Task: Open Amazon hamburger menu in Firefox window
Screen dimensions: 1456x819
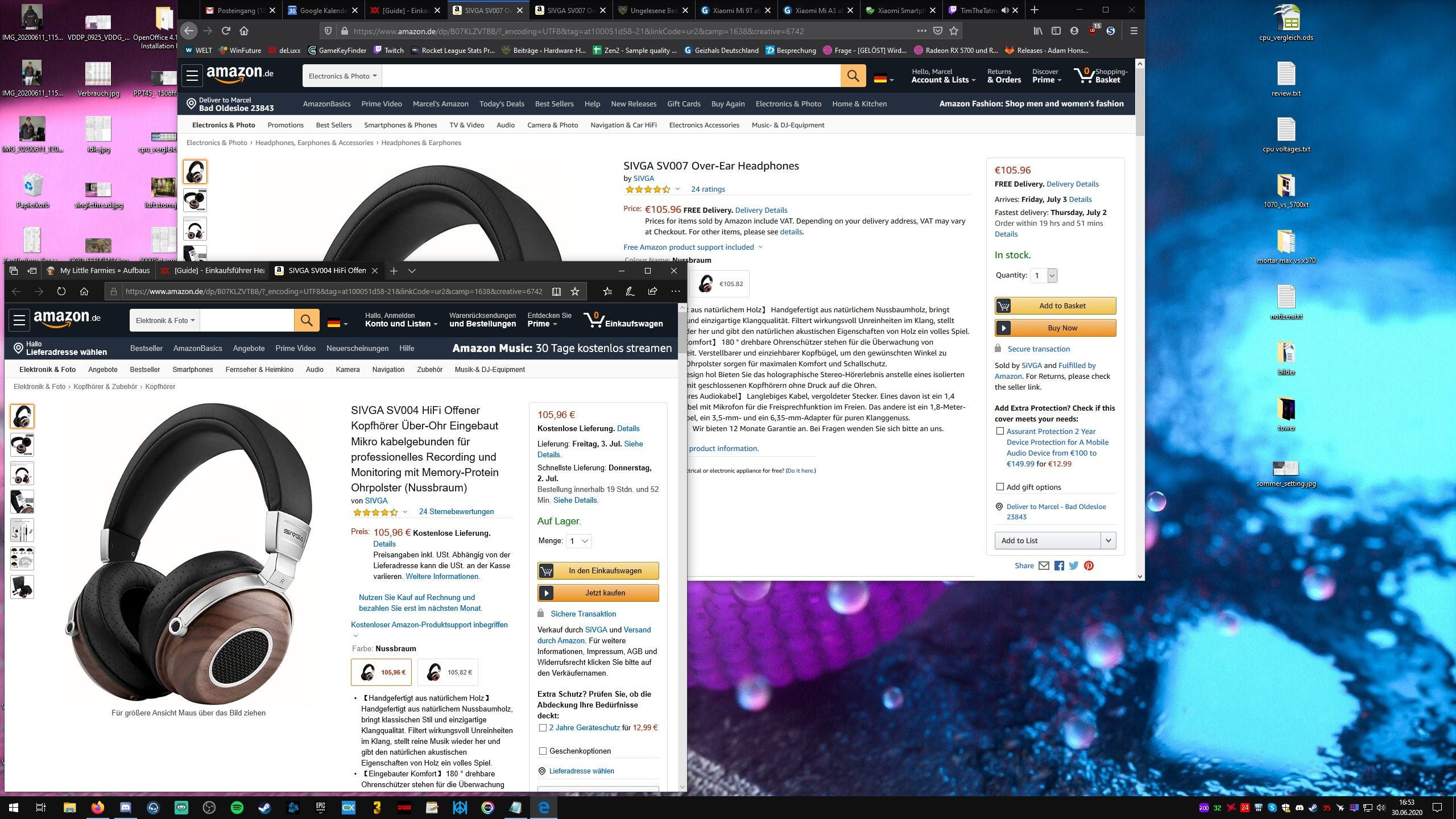Action: point(192,76)
